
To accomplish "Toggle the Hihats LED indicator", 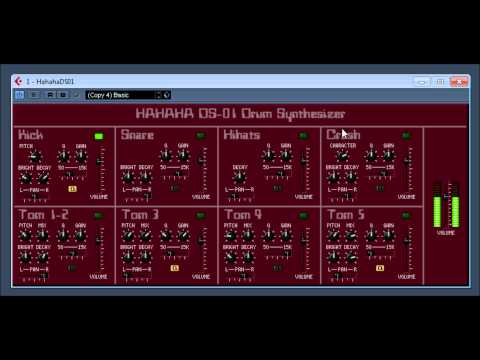I will point(303,136).
